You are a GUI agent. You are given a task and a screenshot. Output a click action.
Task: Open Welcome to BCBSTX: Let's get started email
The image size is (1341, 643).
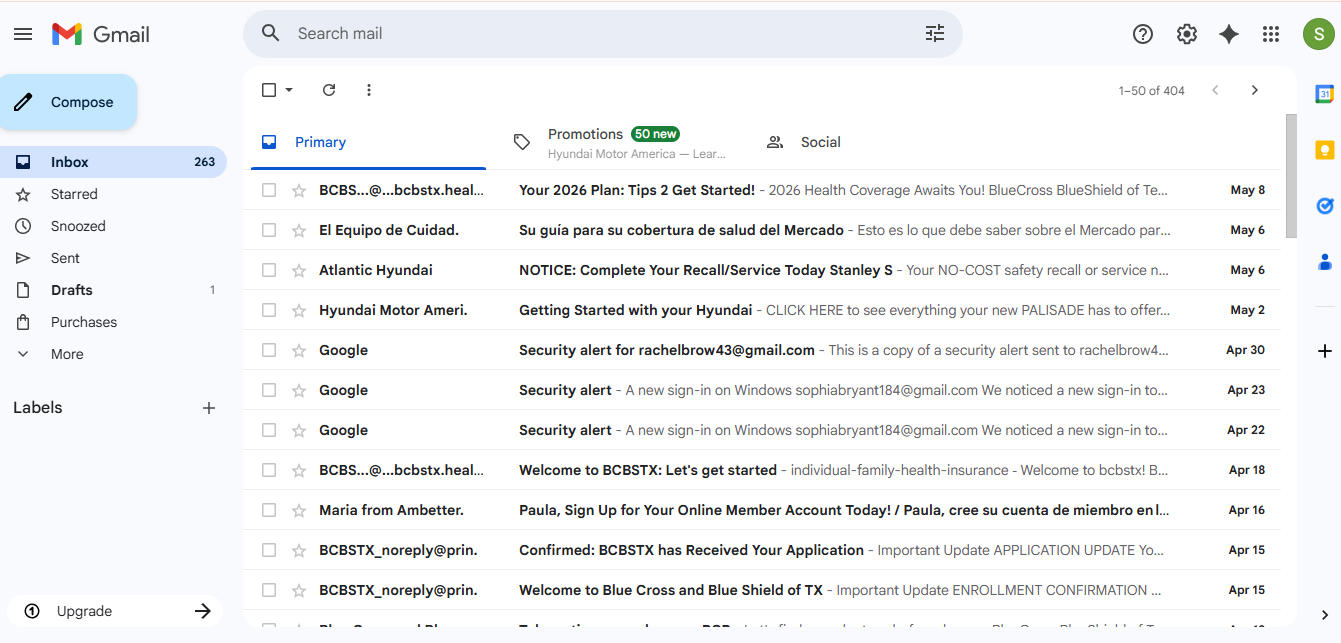coord(761,470)
